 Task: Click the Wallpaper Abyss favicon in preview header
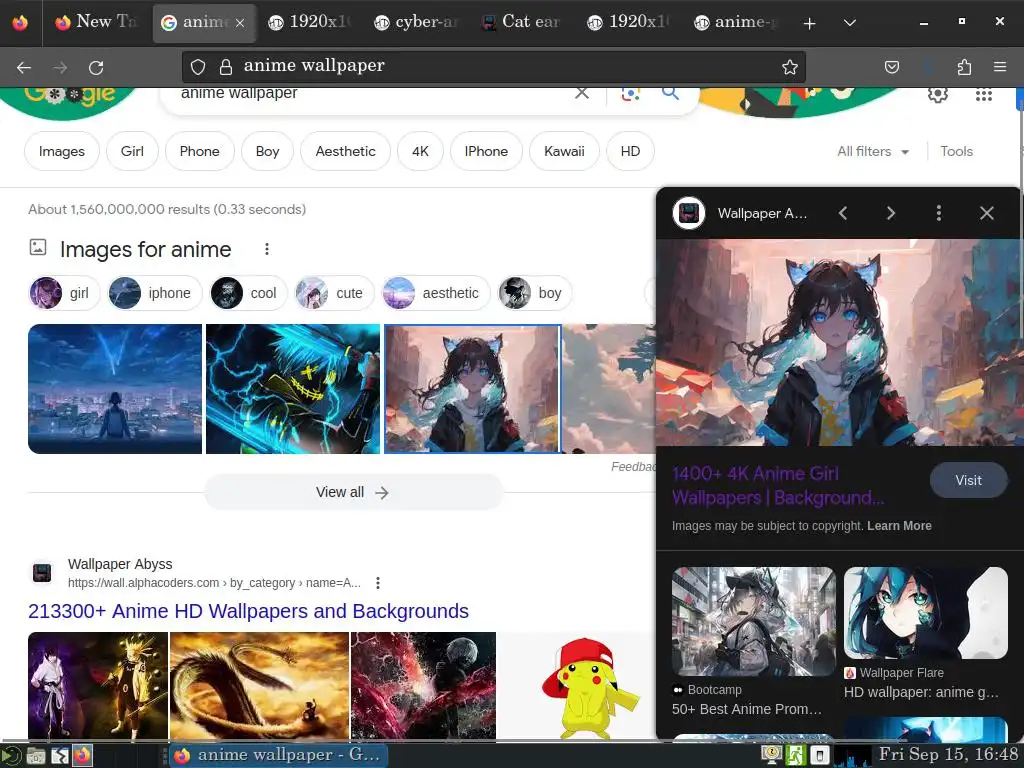point(689,213)
